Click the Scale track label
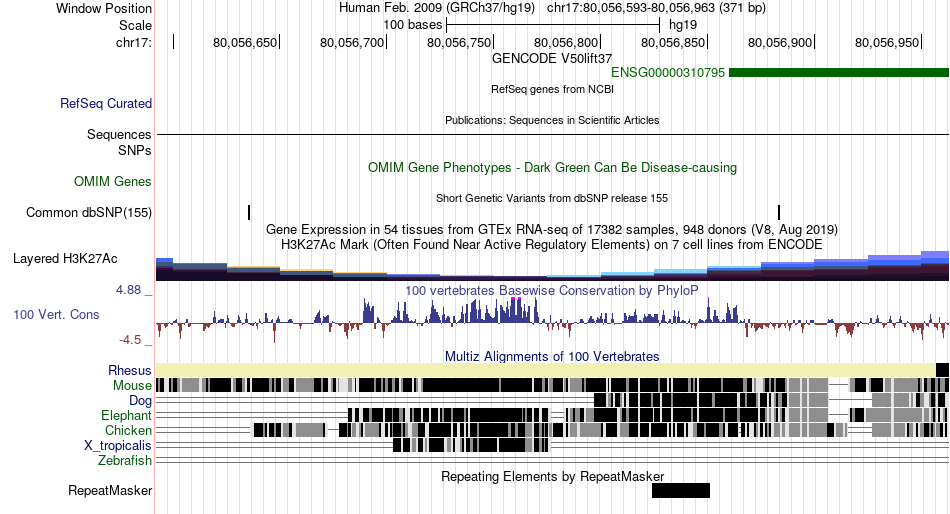950x514 pixels. pos(135,25)
